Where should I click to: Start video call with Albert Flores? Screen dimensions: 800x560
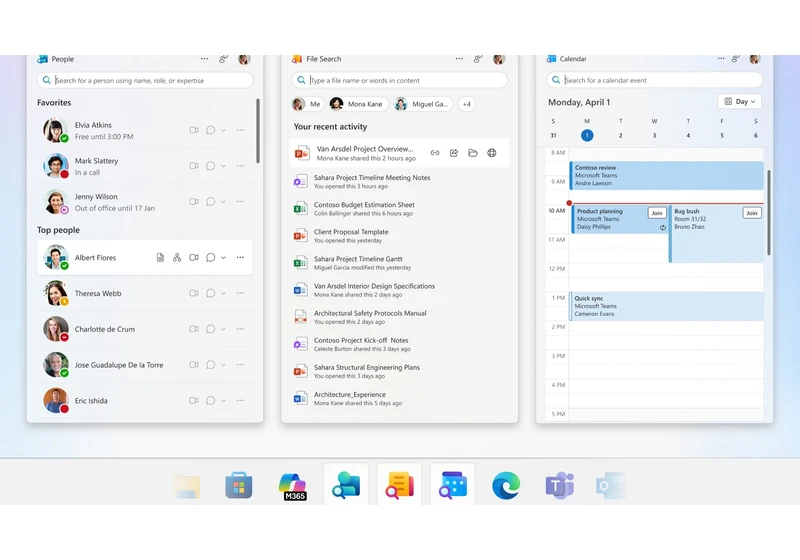(x=194, y=258)
